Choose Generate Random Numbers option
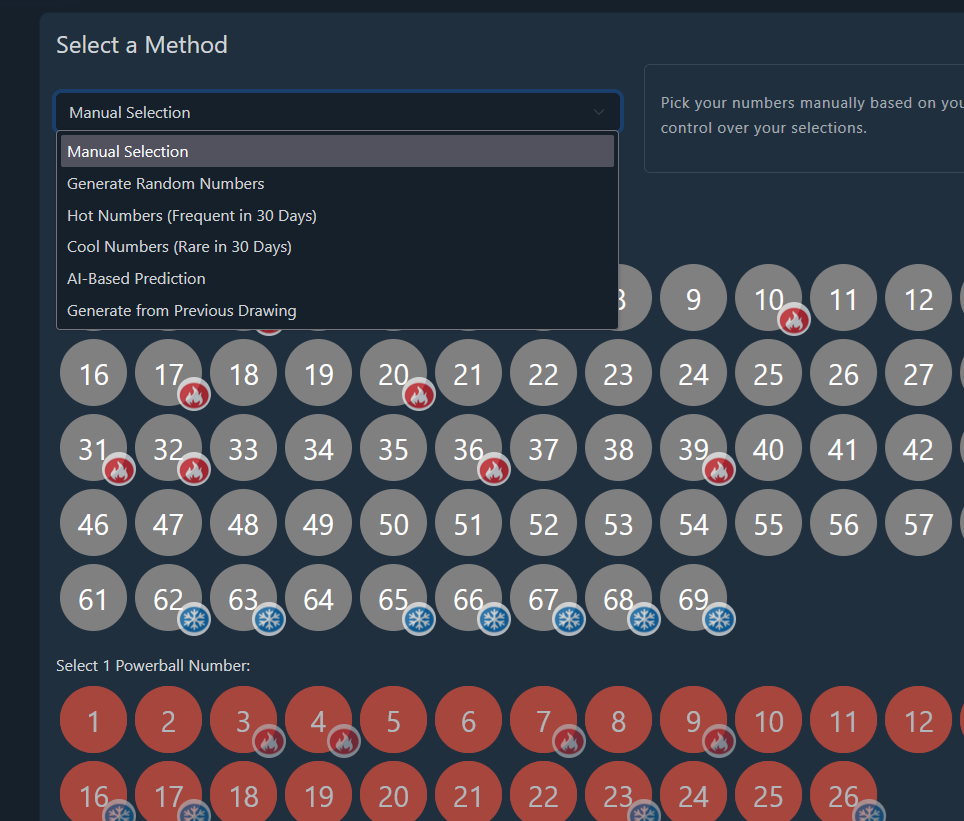 [166, 183]
